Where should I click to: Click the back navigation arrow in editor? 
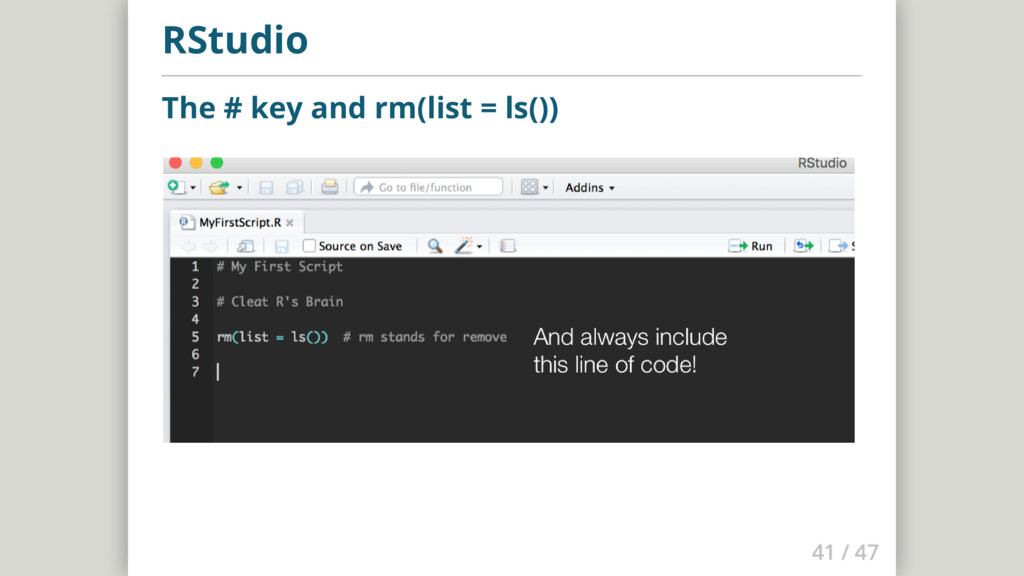(x=189, y=246)
